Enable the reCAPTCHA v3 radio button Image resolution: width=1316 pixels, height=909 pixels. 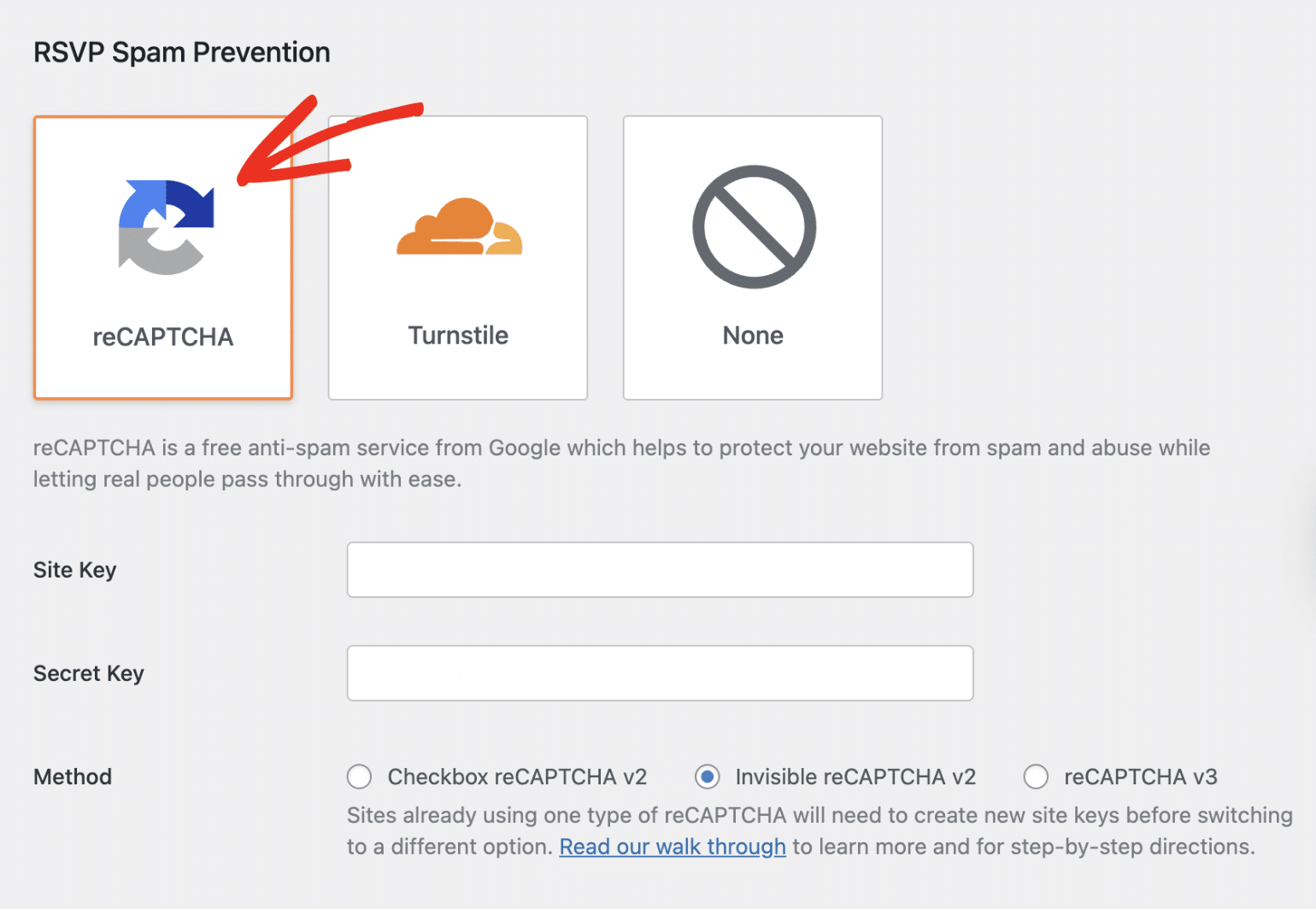(1036, 777)
